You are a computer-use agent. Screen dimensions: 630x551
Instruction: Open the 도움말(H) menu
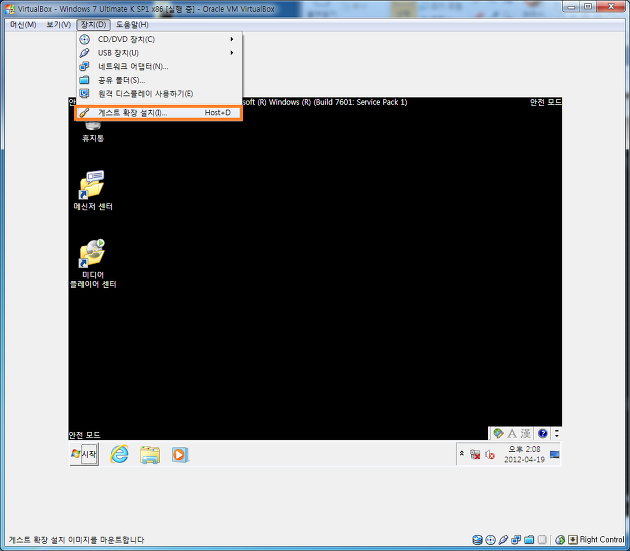coord(132,25)
